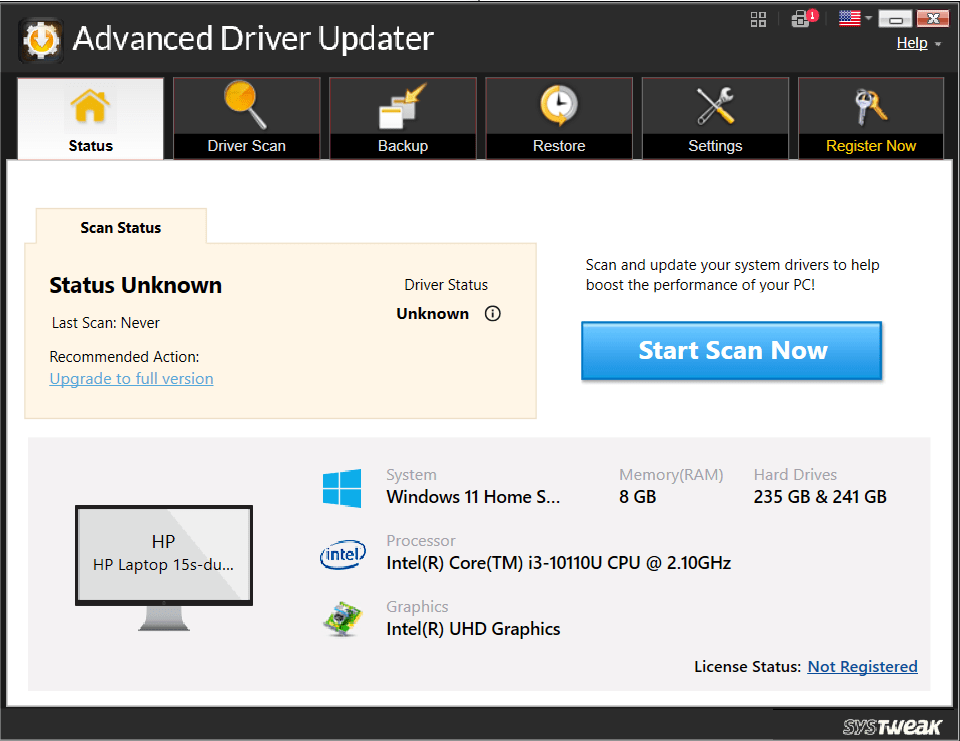Select the Scan Status panel tab
The image size is (960, 741).
pos(121,227)
